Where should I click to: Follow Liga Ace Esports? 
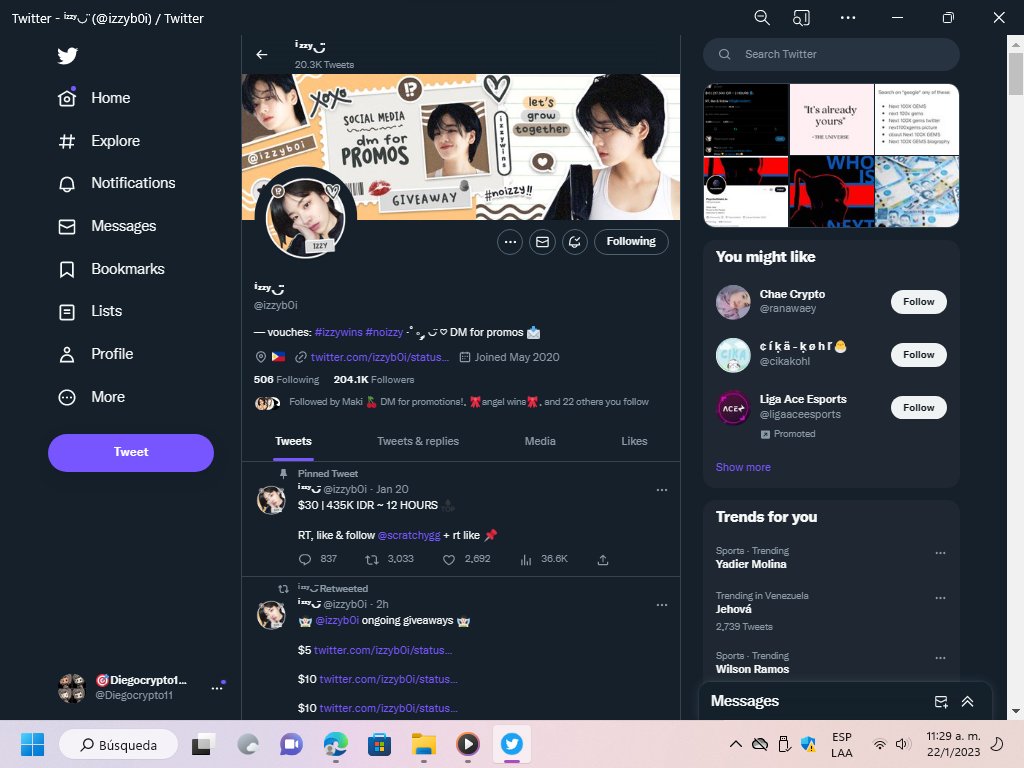point(918,408)
